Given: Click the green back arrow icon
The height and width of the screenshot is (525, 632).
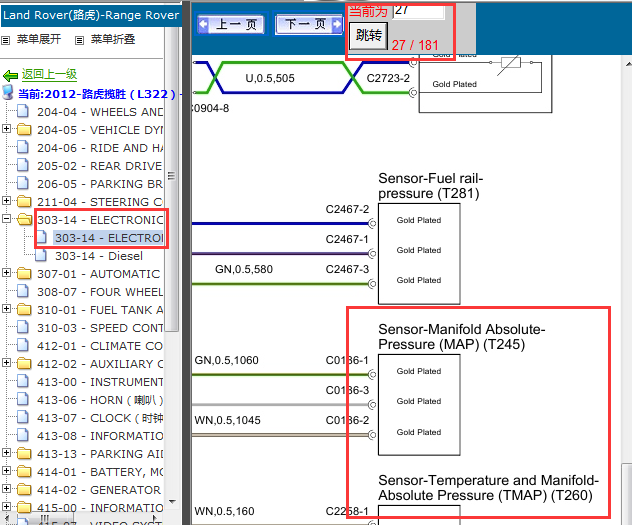Looking at the screenshot, I should click(x=11, y=75).
